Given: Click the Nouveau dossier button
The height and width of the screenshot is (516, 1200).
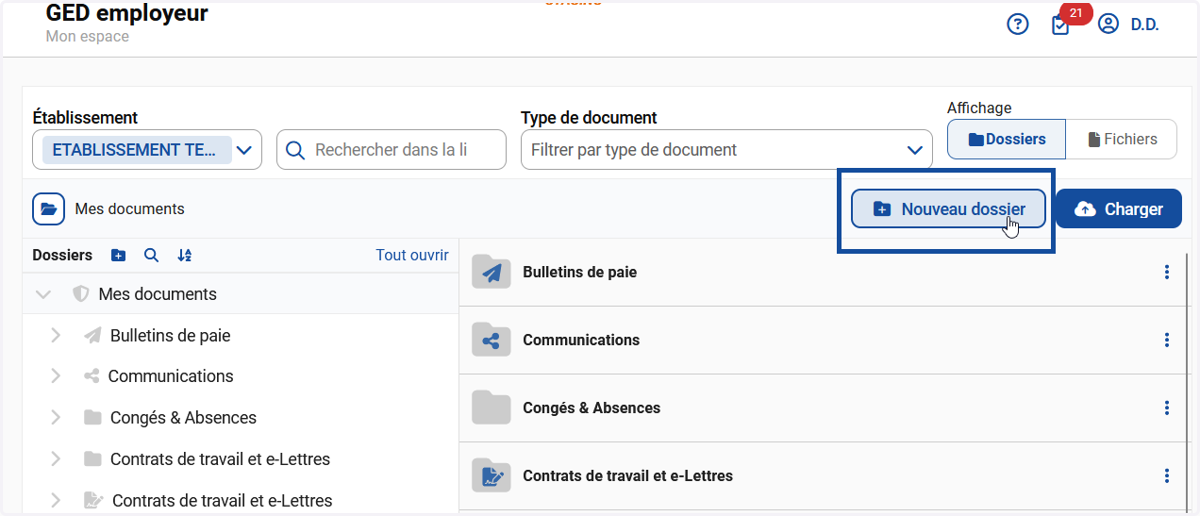Looking at the screenshot, I should click(x=948, y=209).
